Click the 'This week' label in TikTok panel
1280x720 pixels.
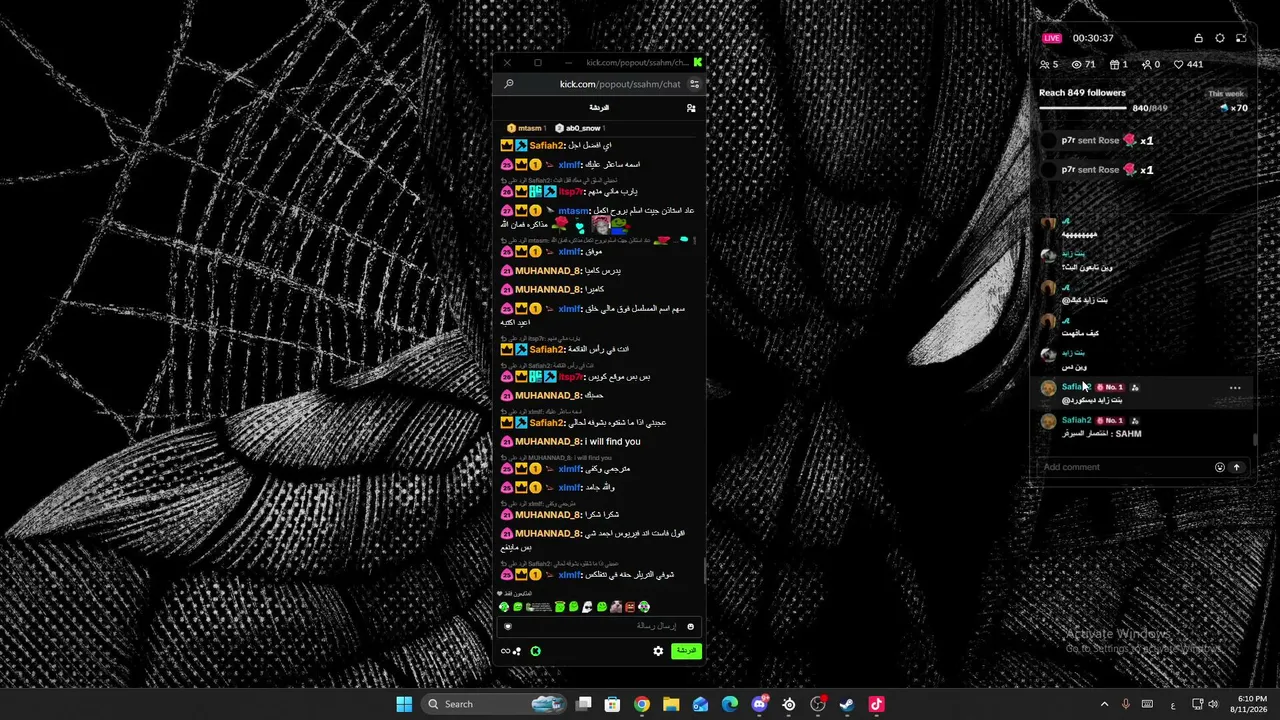tap(1226, 94)
